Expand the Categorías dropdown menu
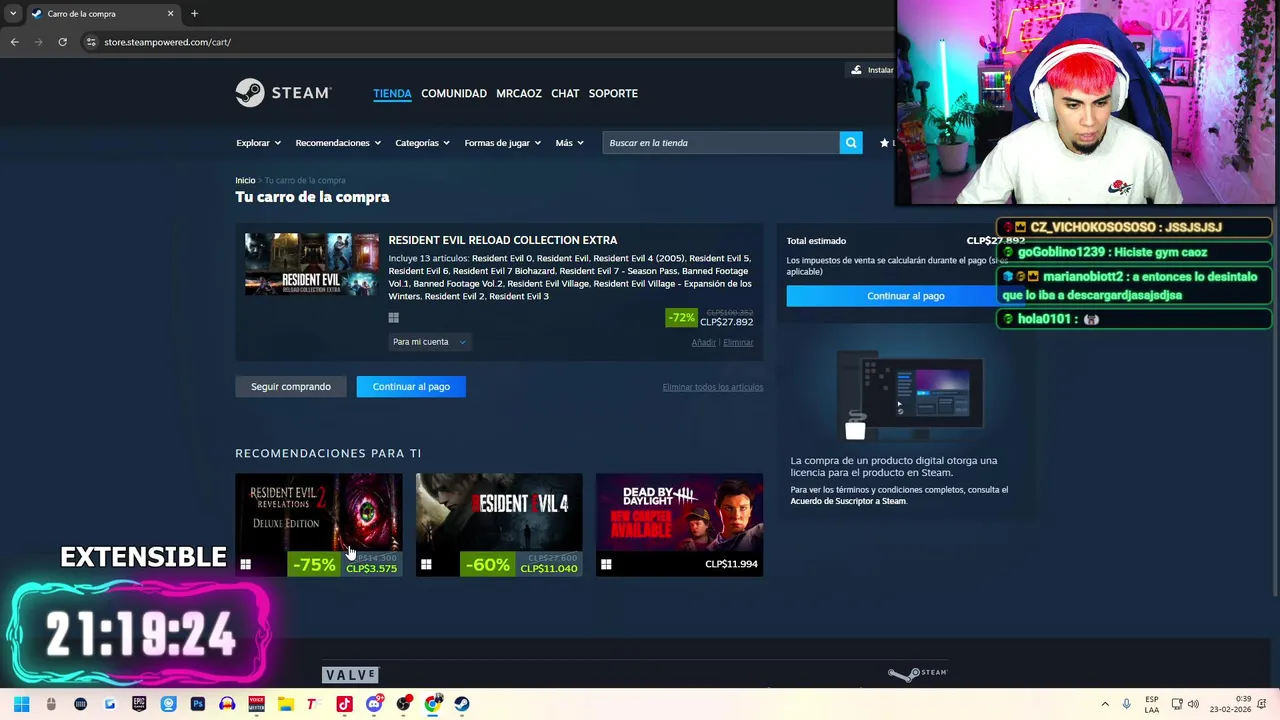Viewport: 1280px width, 720px height. [422, 143]
